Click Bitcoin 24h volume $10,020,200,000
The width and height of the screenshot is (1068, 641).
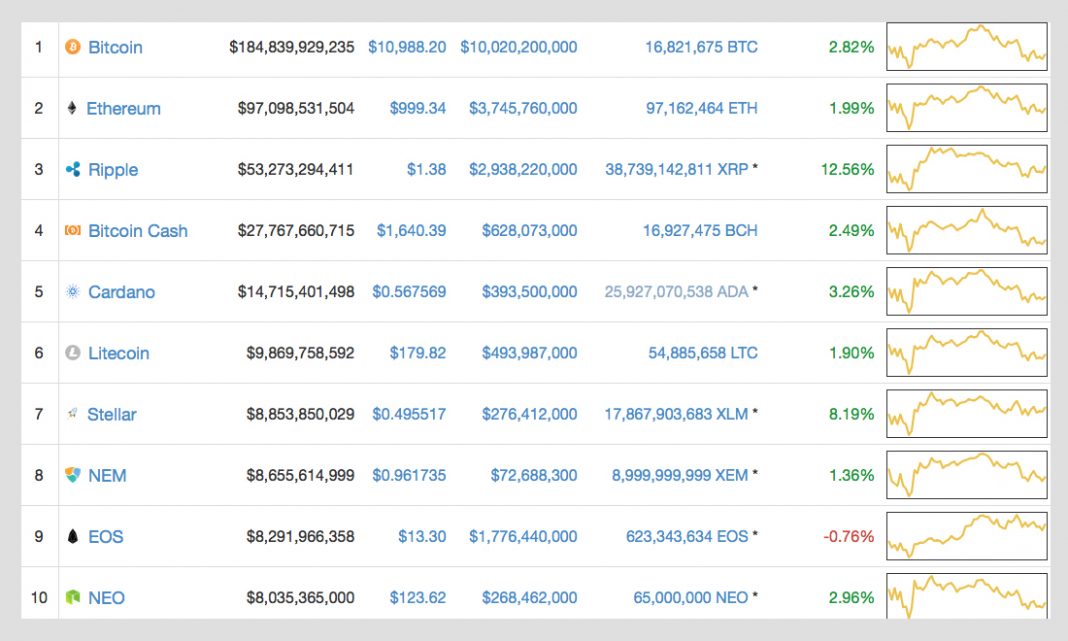(518, 47)
